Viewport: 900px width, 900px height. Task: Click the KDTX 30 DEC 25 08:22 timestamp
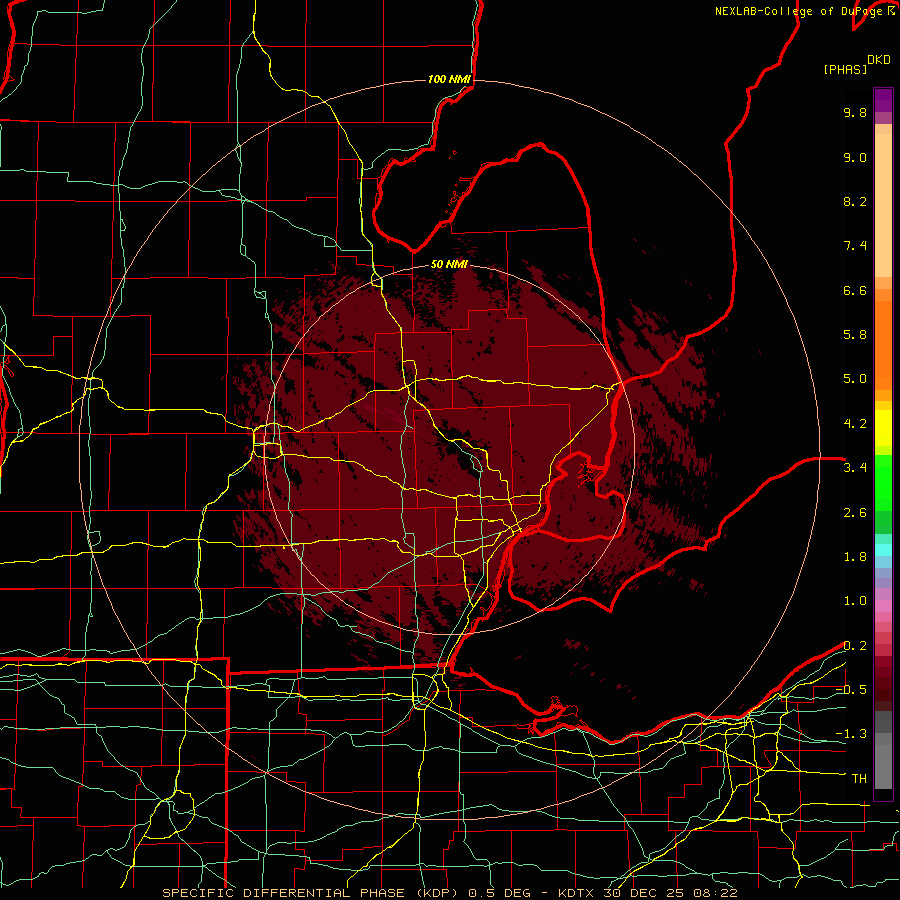649,893
